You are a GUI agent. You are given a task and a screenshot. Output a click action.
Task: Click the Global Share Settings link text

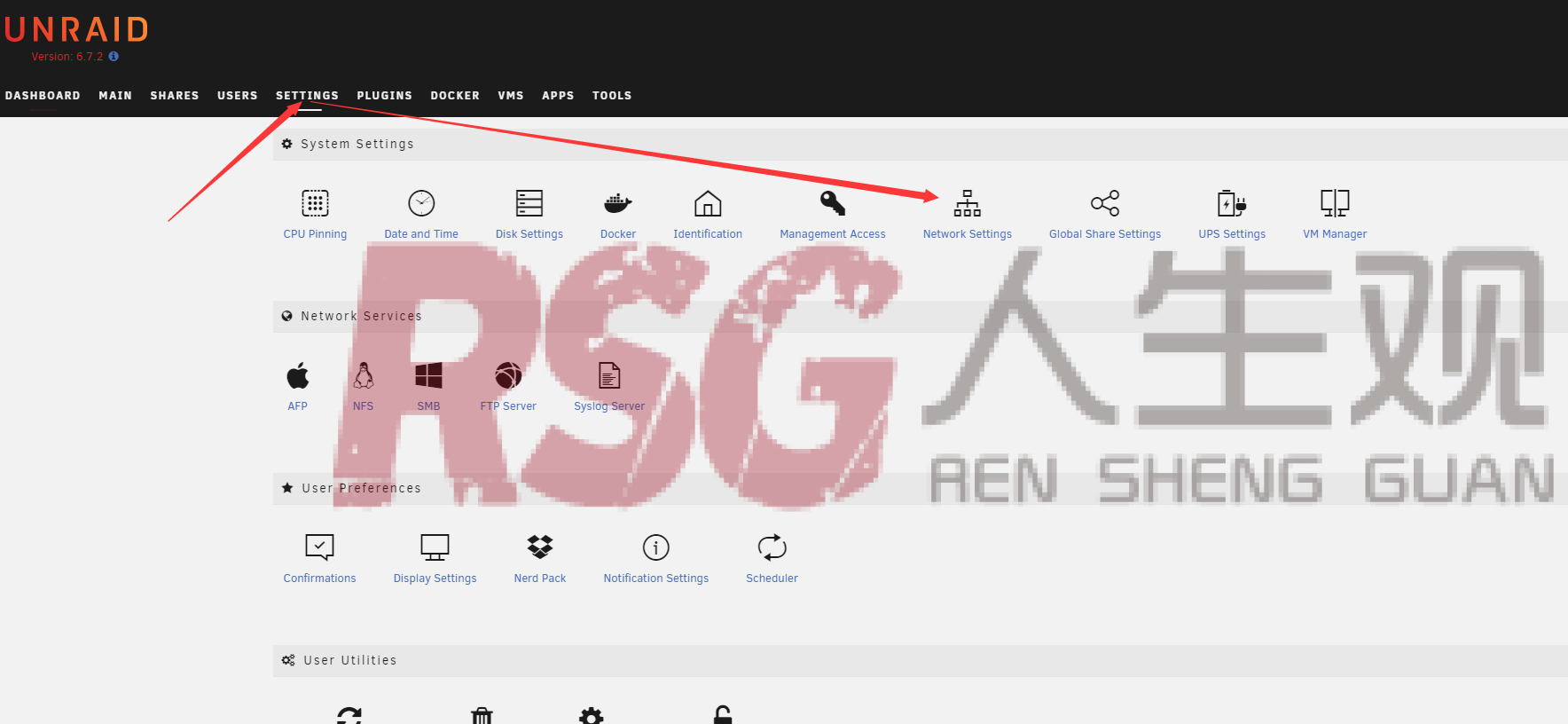pos(1105,234)
